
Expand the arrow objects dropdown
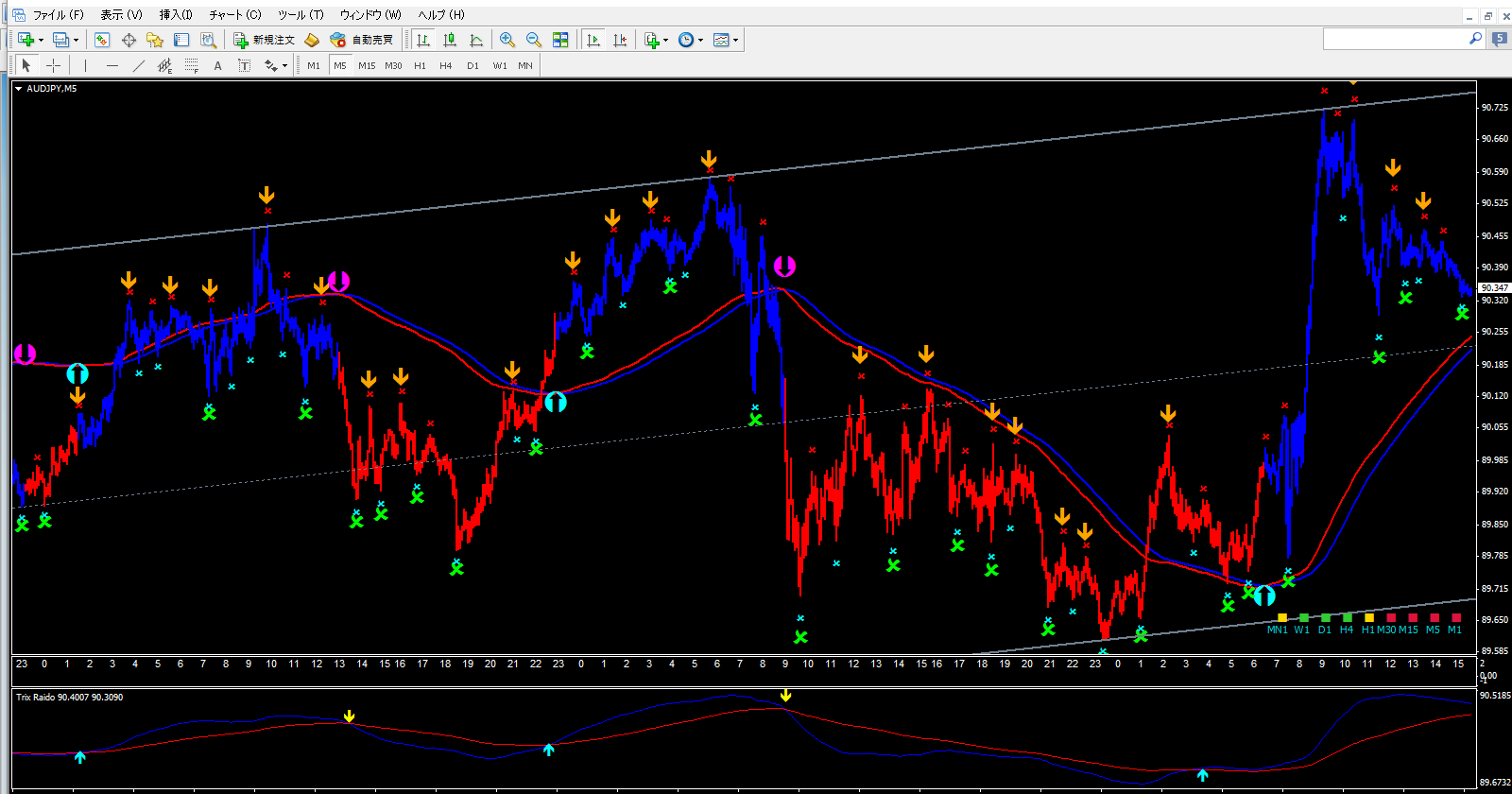284,66
